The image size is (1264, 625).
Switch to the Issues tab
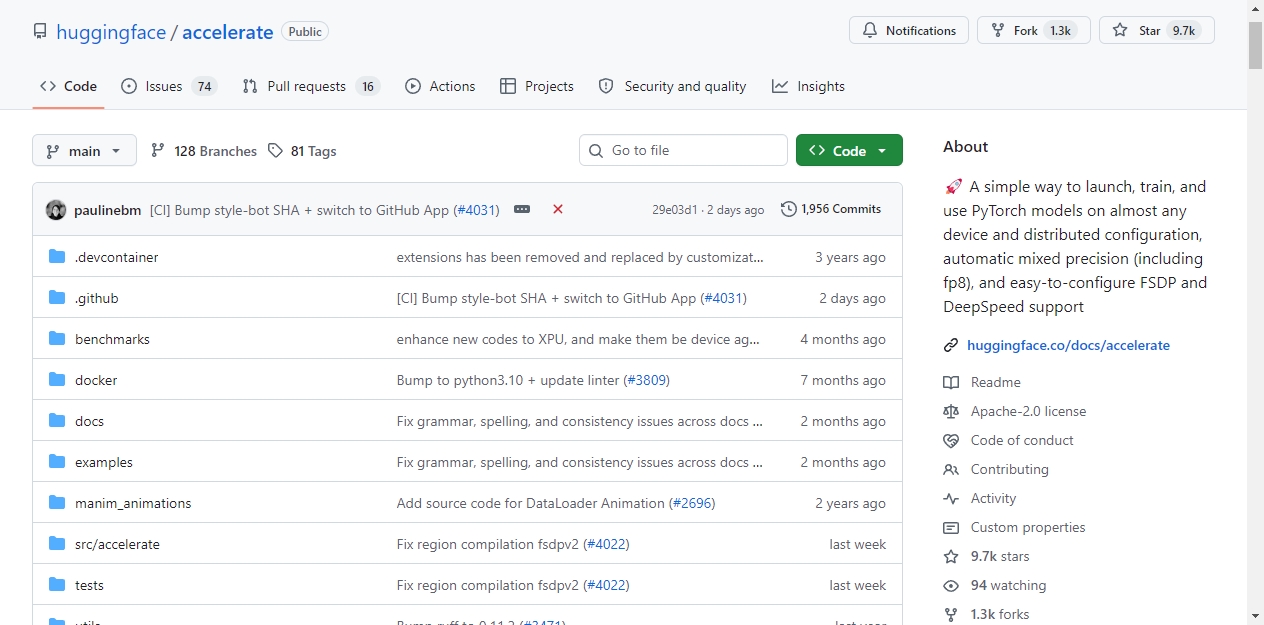coord(168,87)
